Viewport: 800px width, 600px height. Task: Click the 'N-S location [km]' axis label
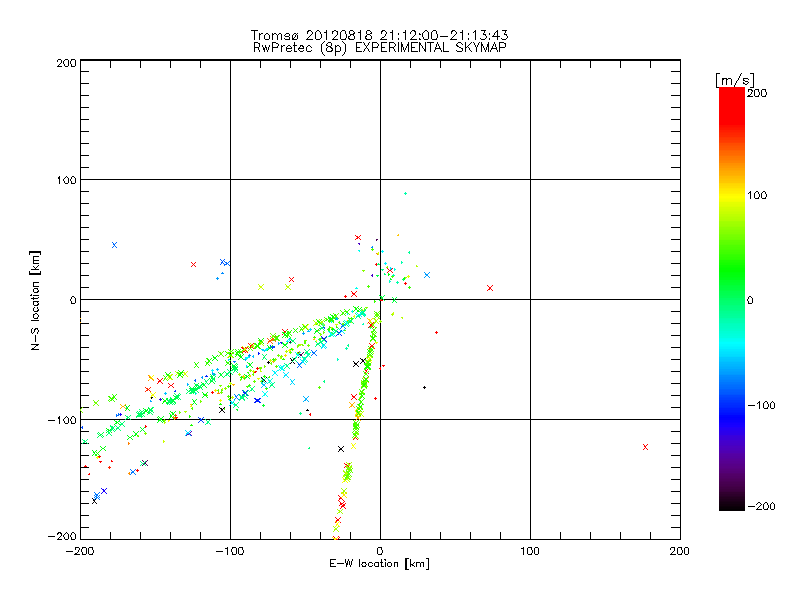tap(35, 301)
